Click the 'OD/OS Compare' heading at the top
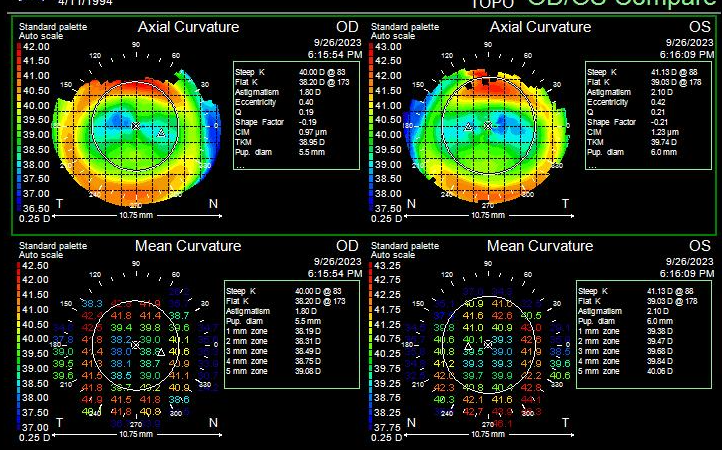The height and width of the screenshot is (450, 722). click(x=623, y=4)
